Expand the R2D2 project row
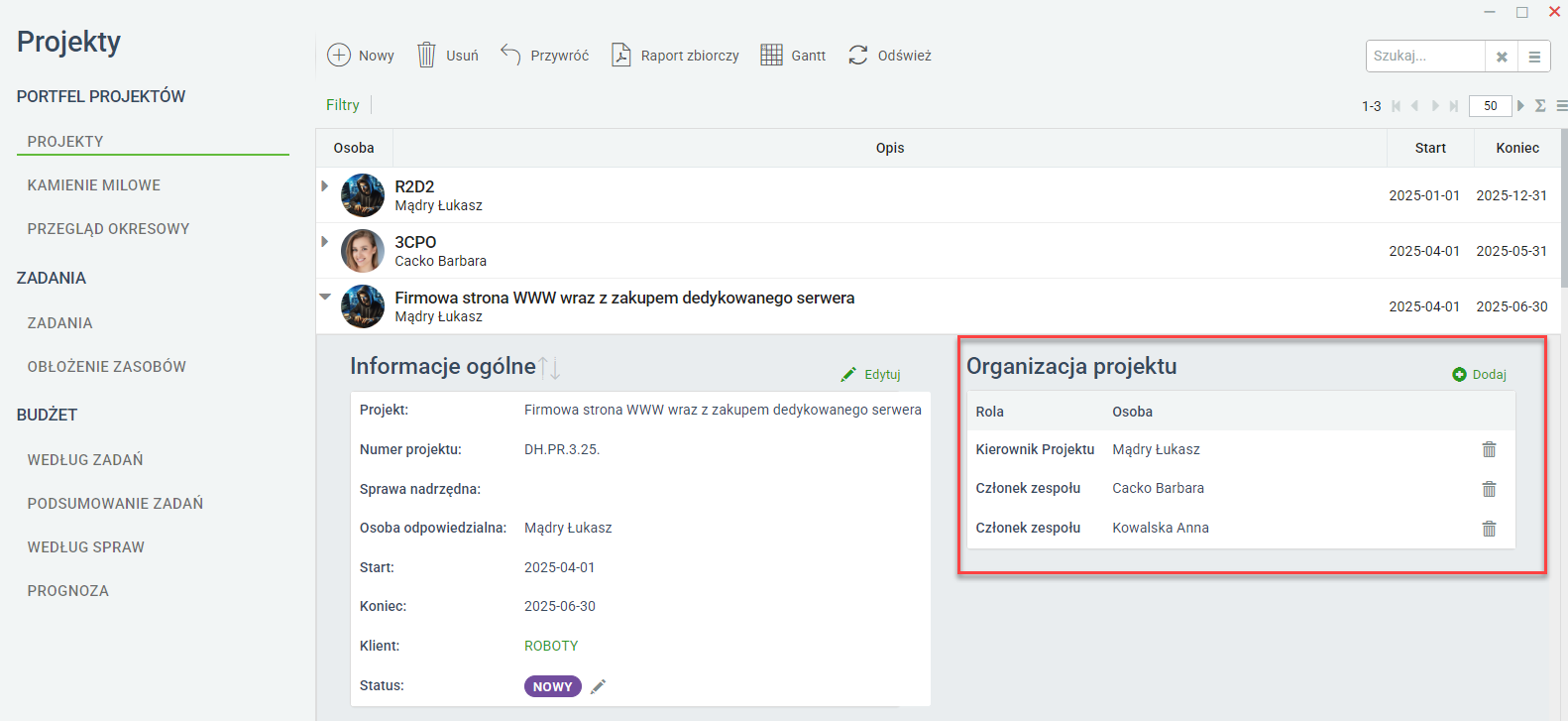 coord(324,185)
